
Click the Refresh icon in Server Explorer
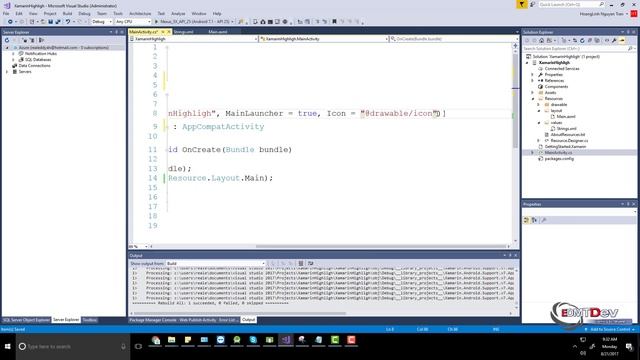coord(7,40)
